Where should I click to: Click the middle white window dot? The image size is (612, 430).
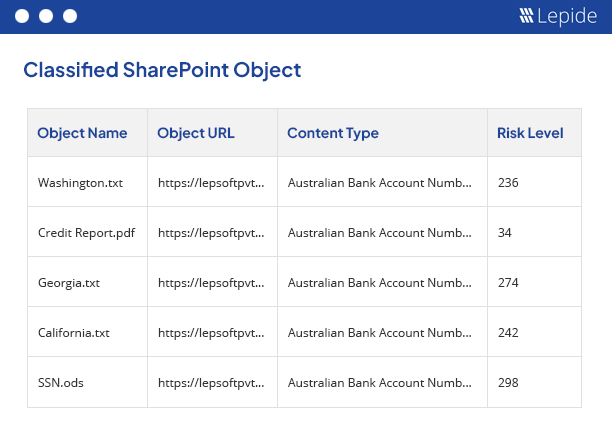46,16
